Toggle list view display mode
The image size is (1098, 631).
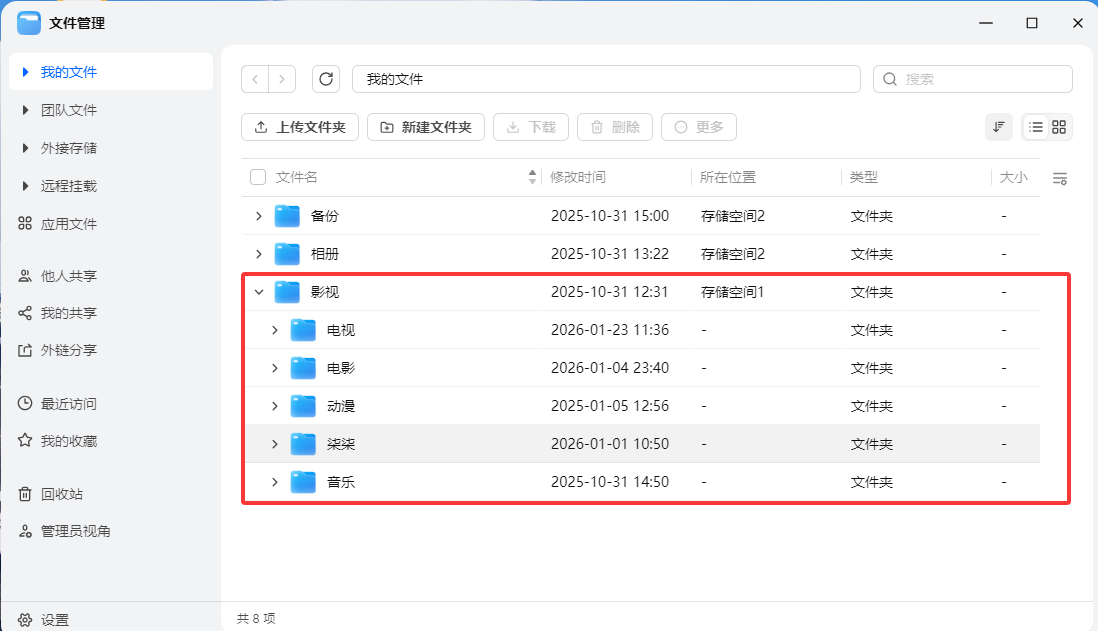pyautogui.click(x=1037, y=127)
